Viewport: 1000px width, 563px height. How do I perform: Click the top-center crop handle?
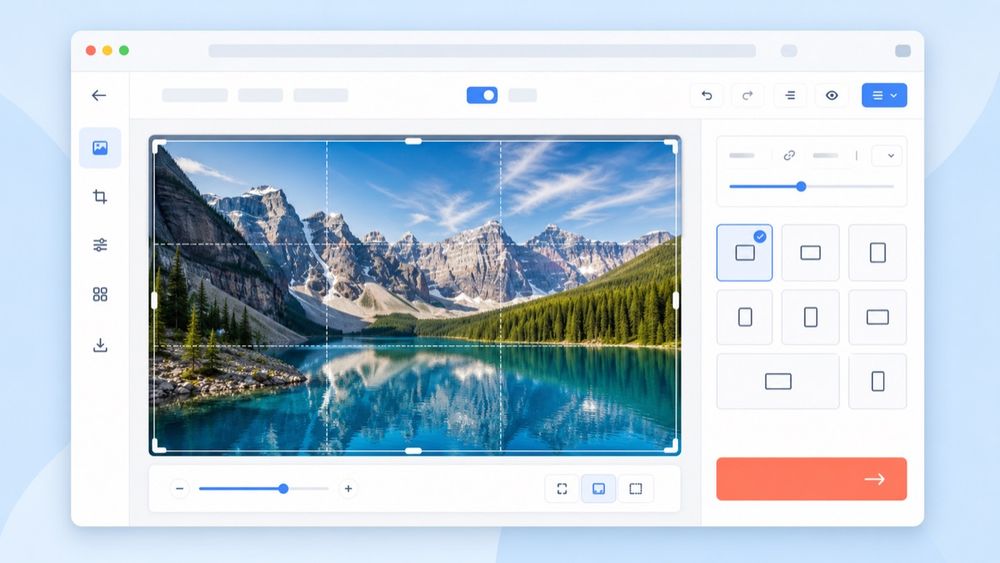[413, 142]
